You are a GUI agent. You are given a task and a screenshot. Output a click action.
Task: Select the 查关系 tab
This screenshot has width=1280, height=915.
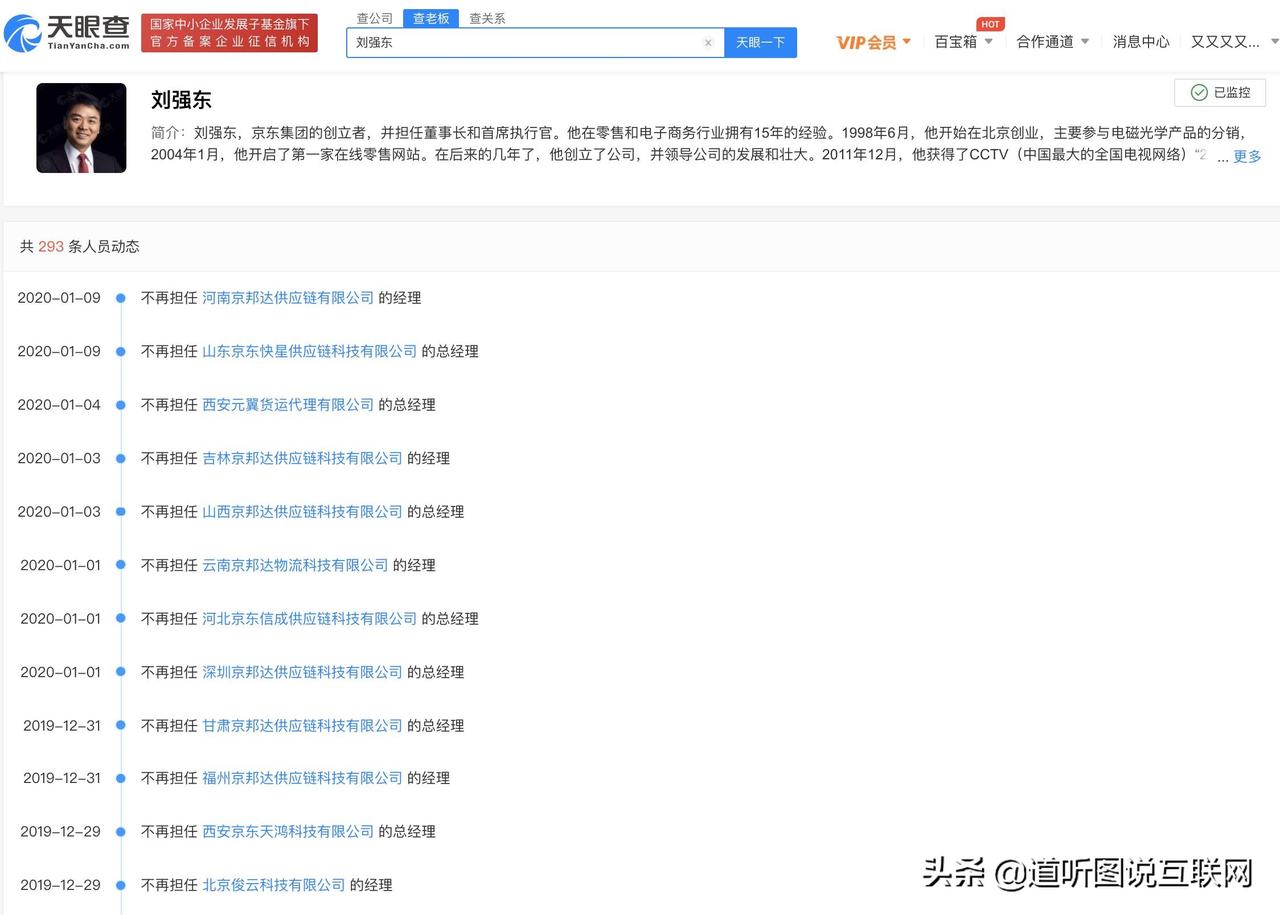pyautogui.click(x=487, y=18)
